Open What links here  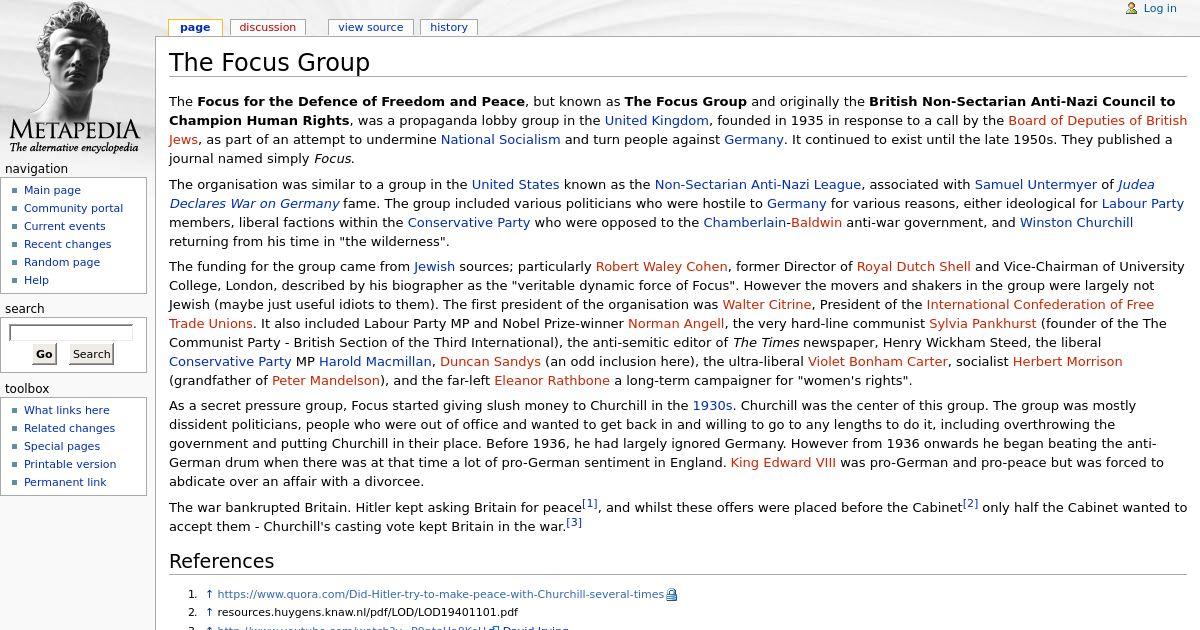[67, 410]
